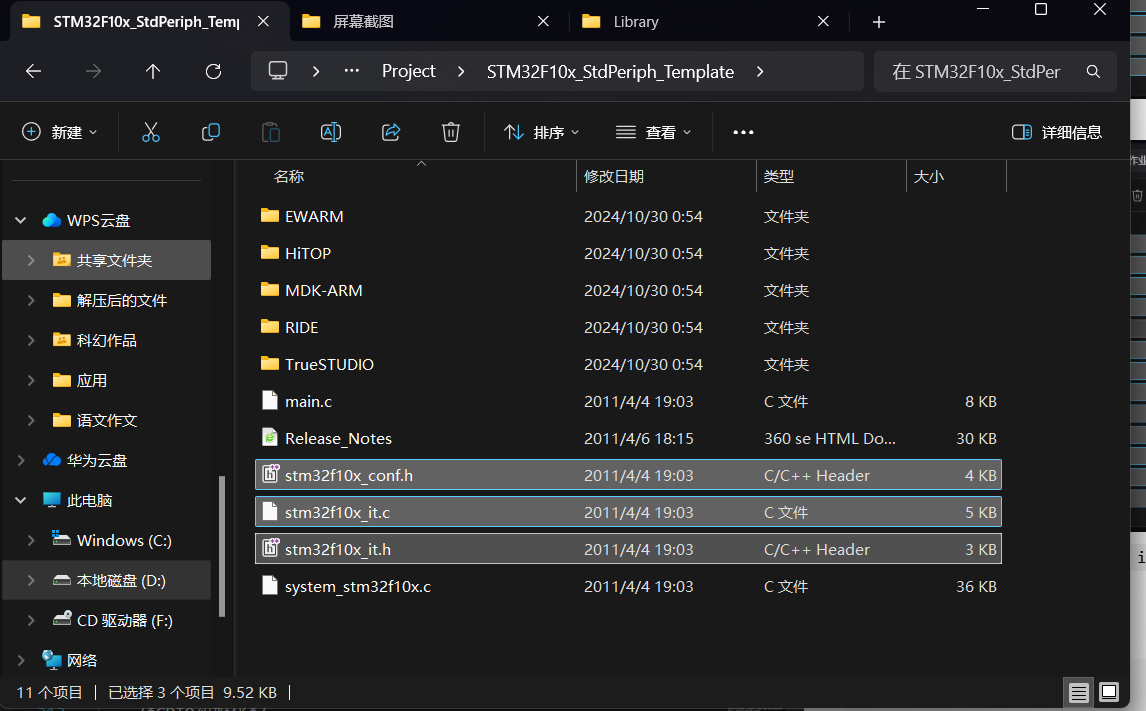Rename the selected item
Screen dimensions: 1146x711
pos(331,132)
